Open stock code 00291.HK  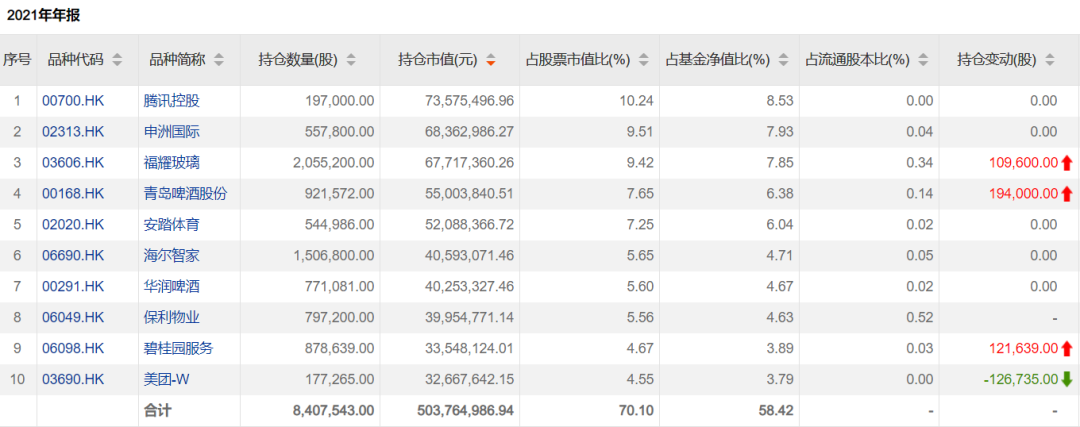(73, 287)
